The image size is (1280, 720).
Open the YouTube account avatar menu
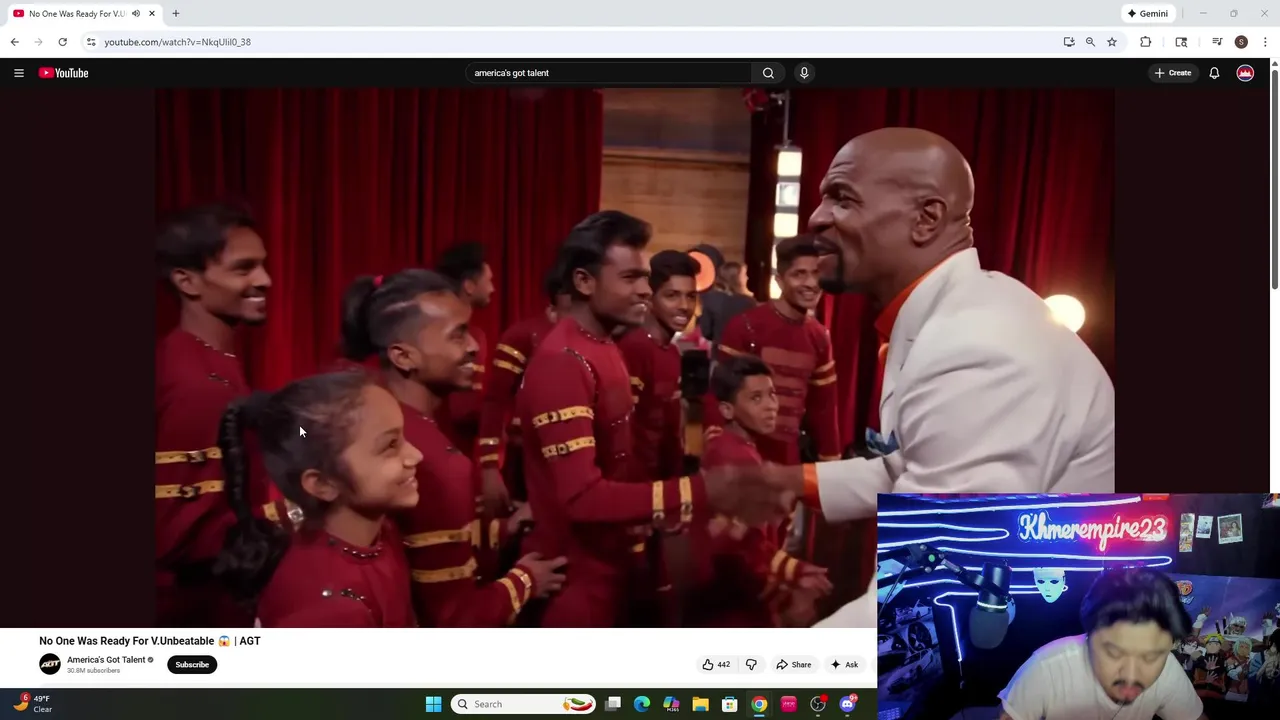[x=1245, y=73]
